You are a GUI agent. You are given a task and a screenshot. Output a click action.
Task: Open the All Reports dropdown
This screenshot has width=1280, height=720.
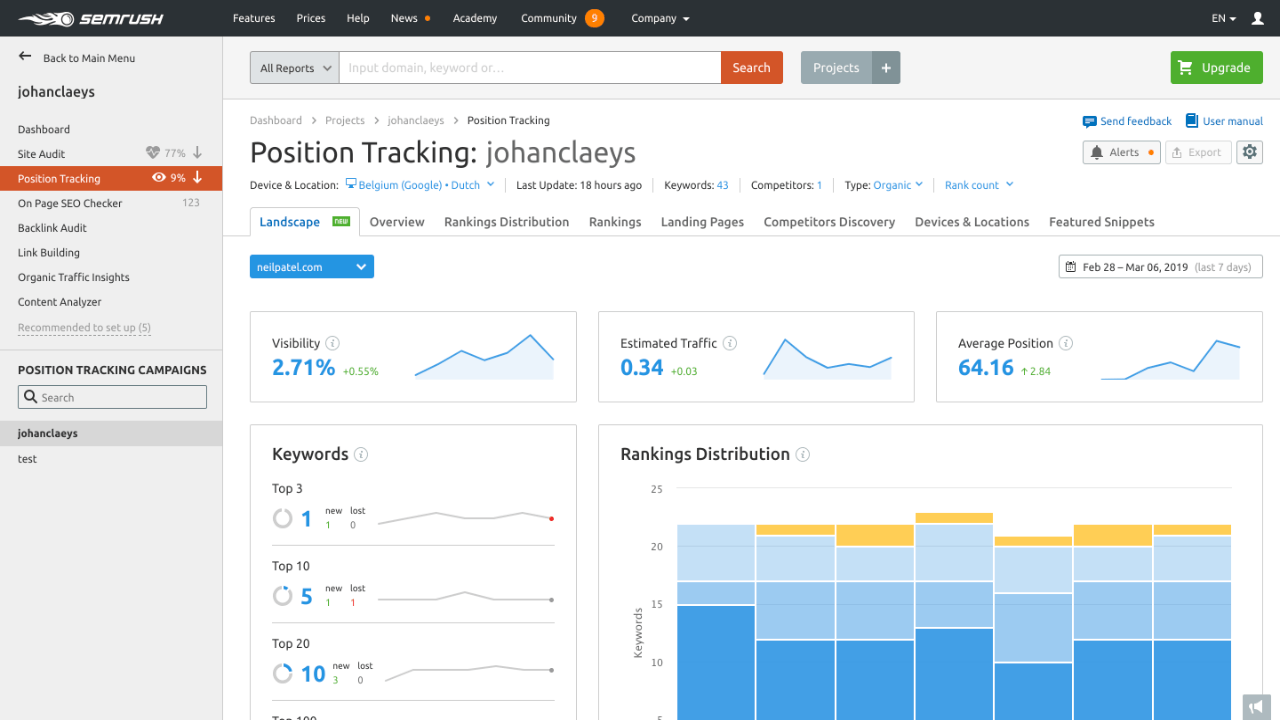pyautogui.click(x=295, y=67)
